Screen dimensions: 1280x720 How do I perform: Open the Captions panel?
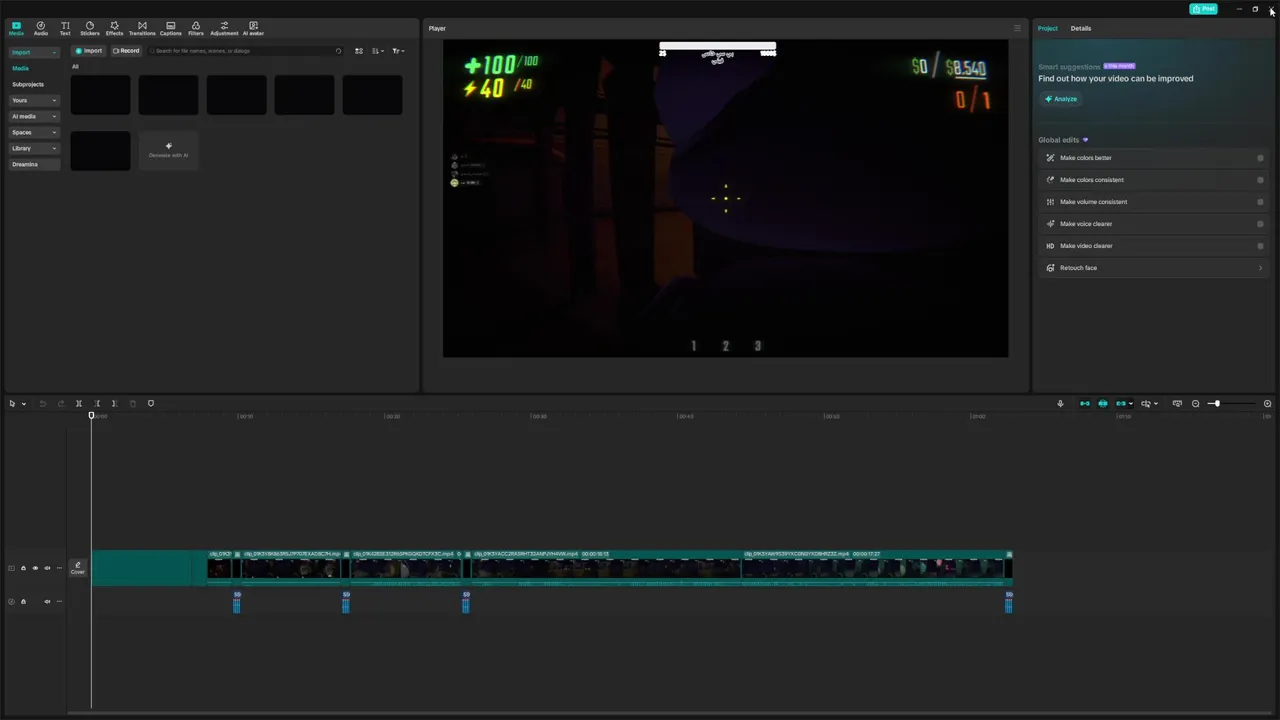[171, 28]
